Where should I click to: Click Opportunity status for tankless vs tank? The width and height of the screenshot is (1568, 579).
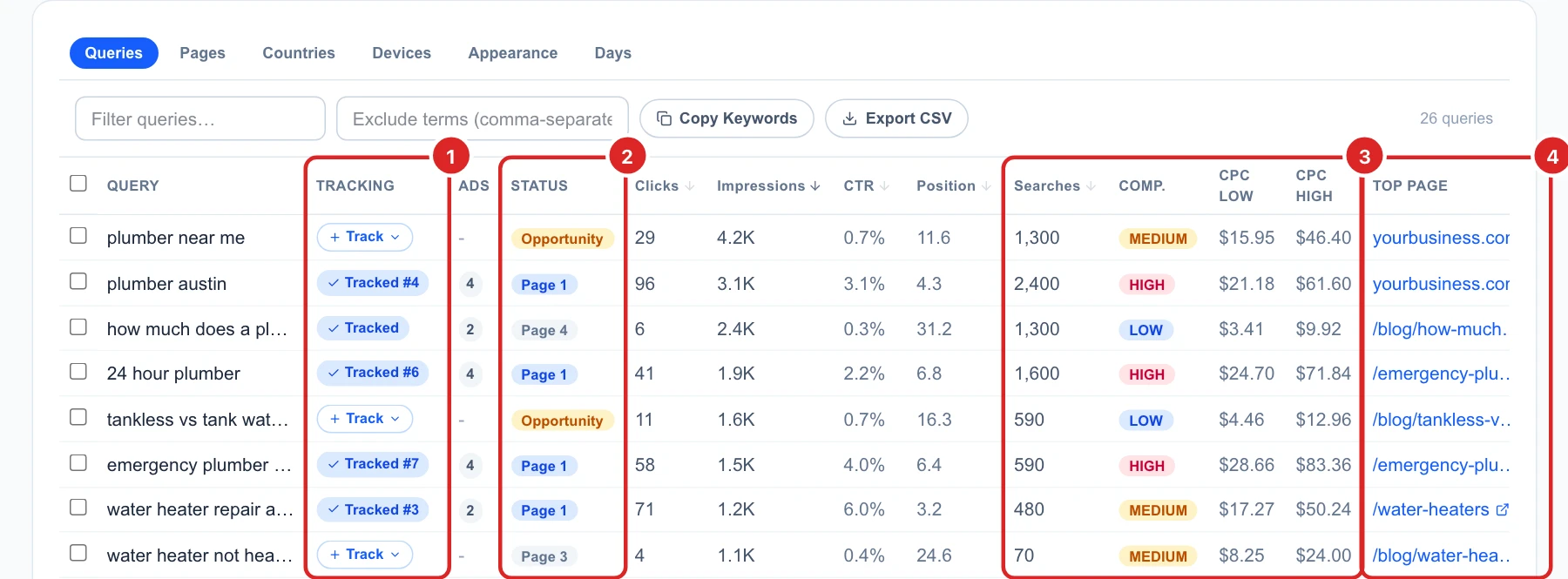562,421
